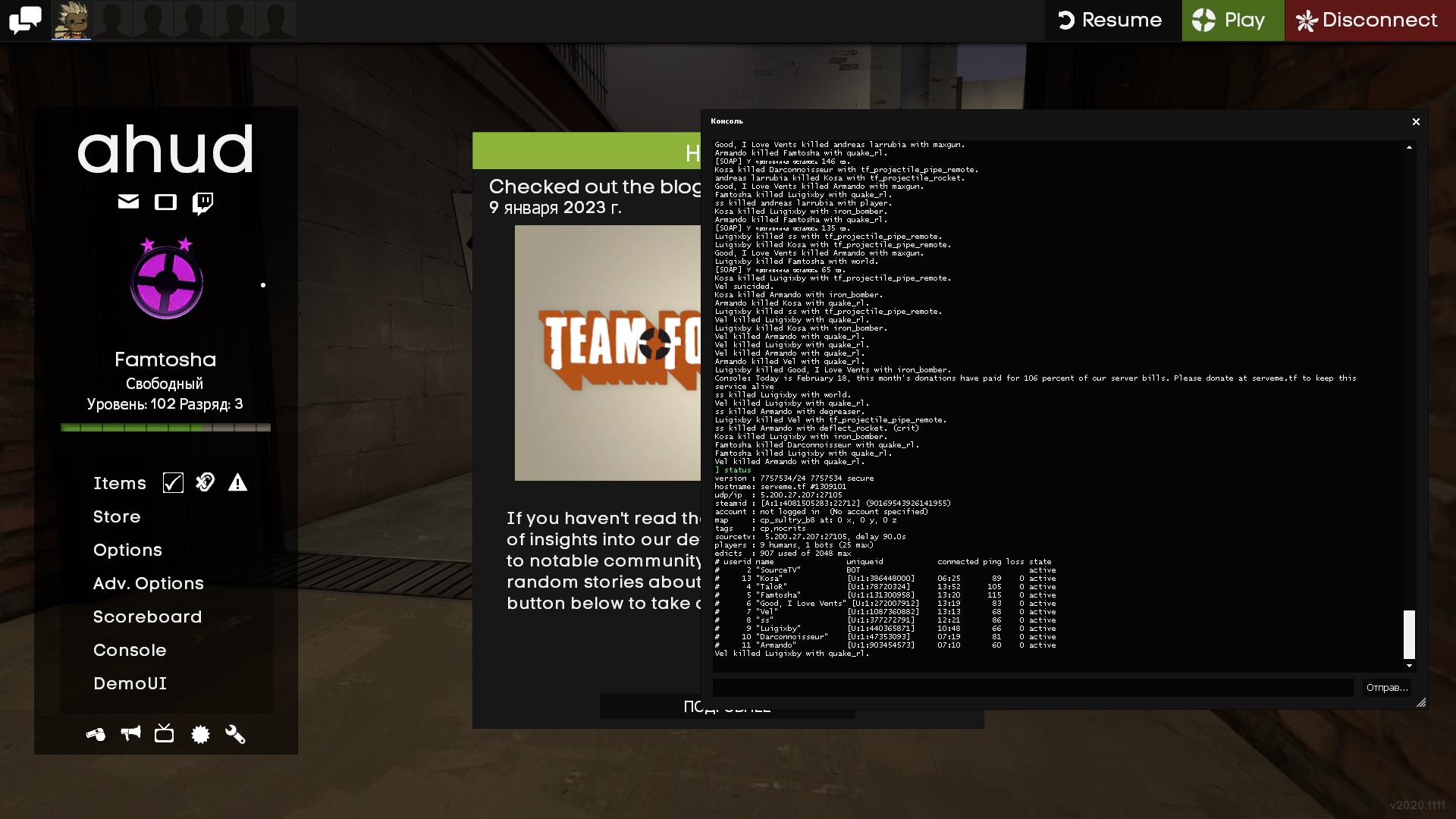Click the 'Уровень: 102 Разряд: 3' level text

(x=165, y=404)
